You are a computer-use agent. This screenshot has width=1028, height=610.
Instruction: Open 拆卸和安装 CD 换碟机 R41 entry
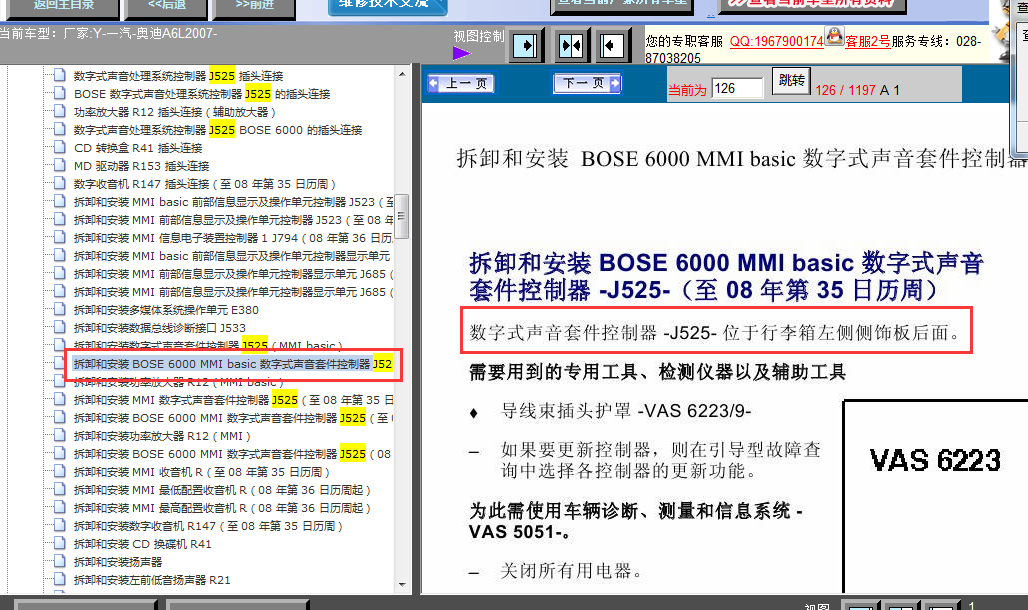pos(142,544)
